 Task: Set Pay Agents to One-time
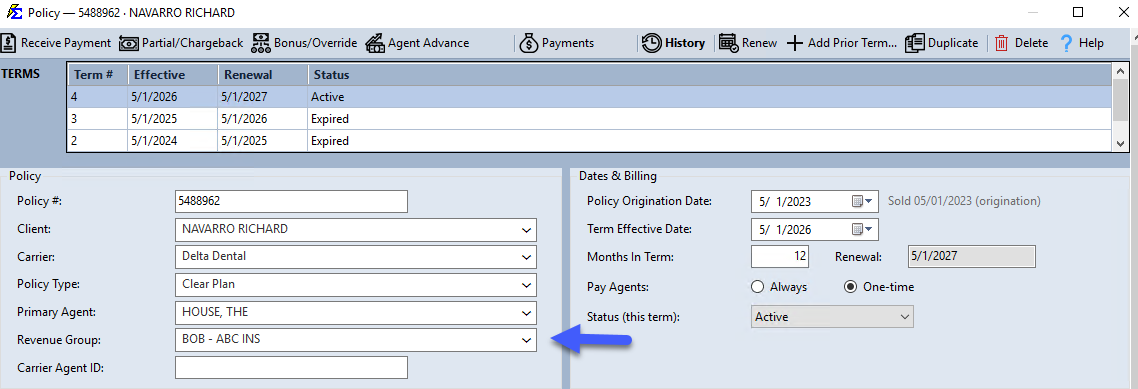851,287
